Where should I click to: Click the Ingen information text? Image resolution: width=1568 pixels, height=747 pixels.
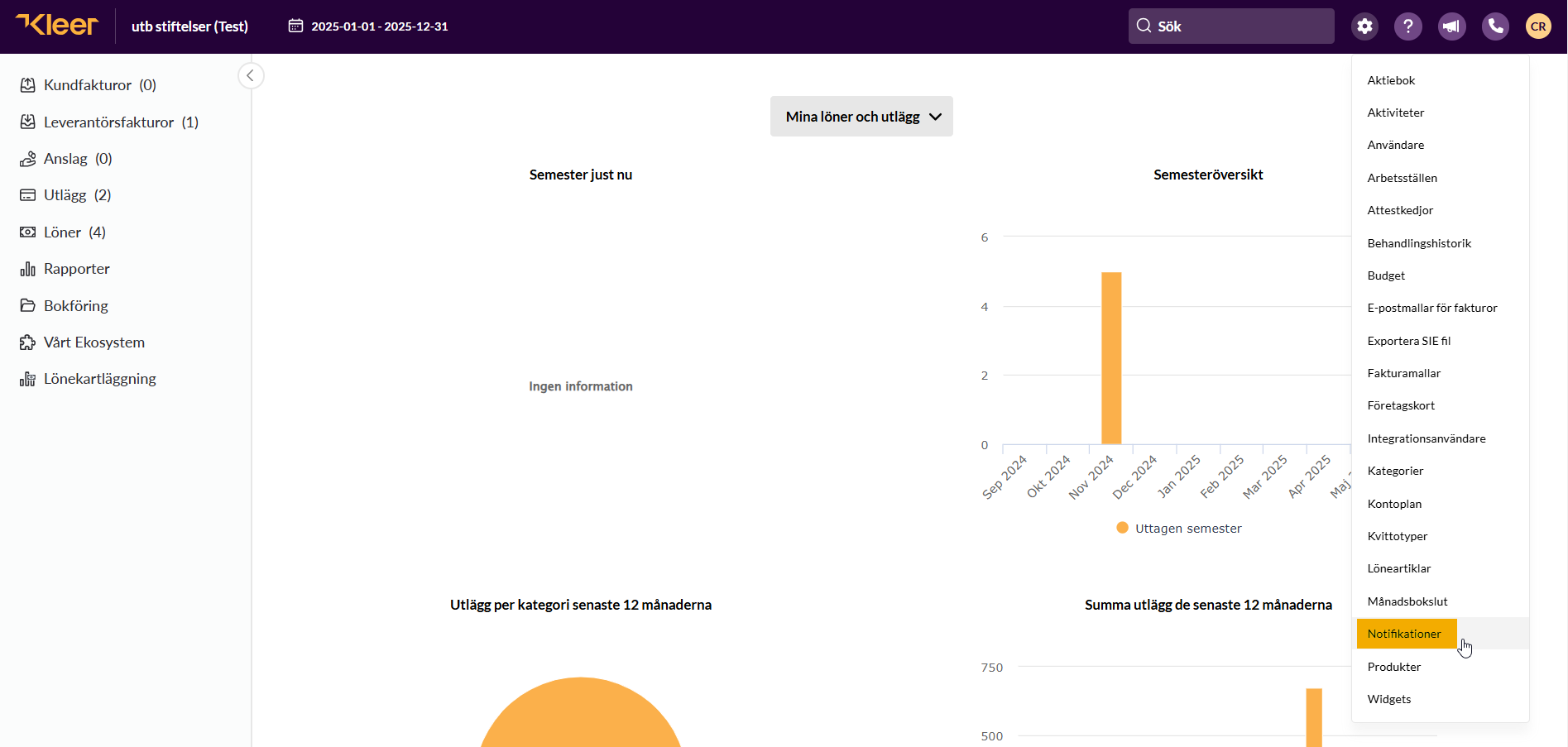(x=581, y=386)
